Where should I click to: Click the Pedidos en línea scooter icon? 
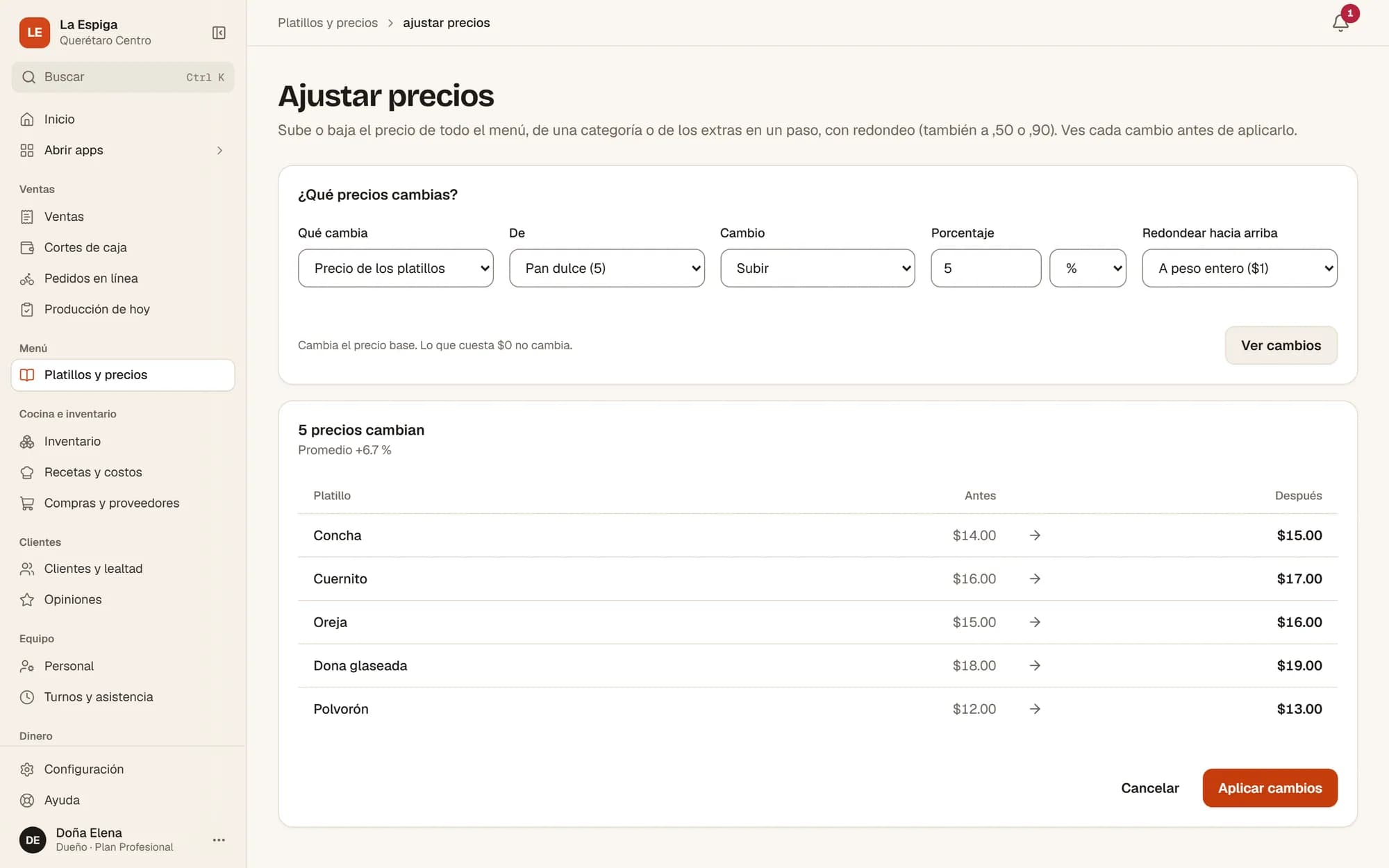point(27,278)
